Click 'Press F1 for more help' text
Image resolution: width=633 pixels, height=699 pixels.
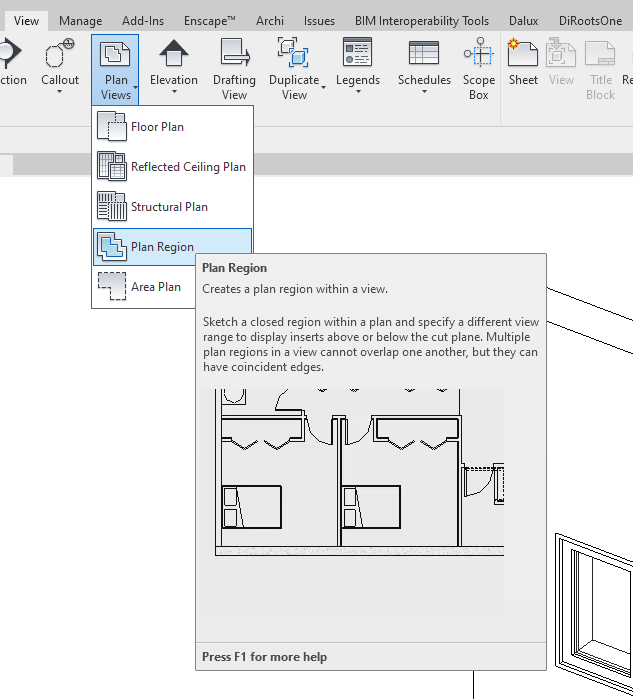pyautogui.click(x=264, y=657)
